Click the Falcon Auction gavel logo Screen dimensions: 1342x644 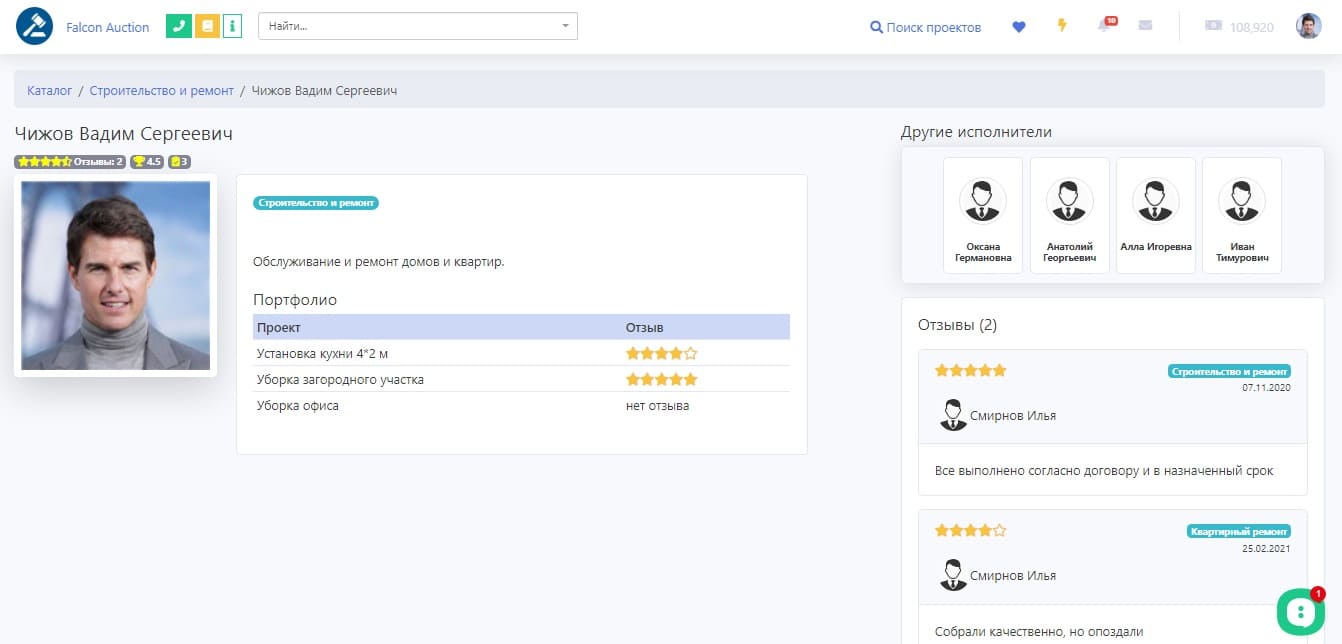(34, 27)
